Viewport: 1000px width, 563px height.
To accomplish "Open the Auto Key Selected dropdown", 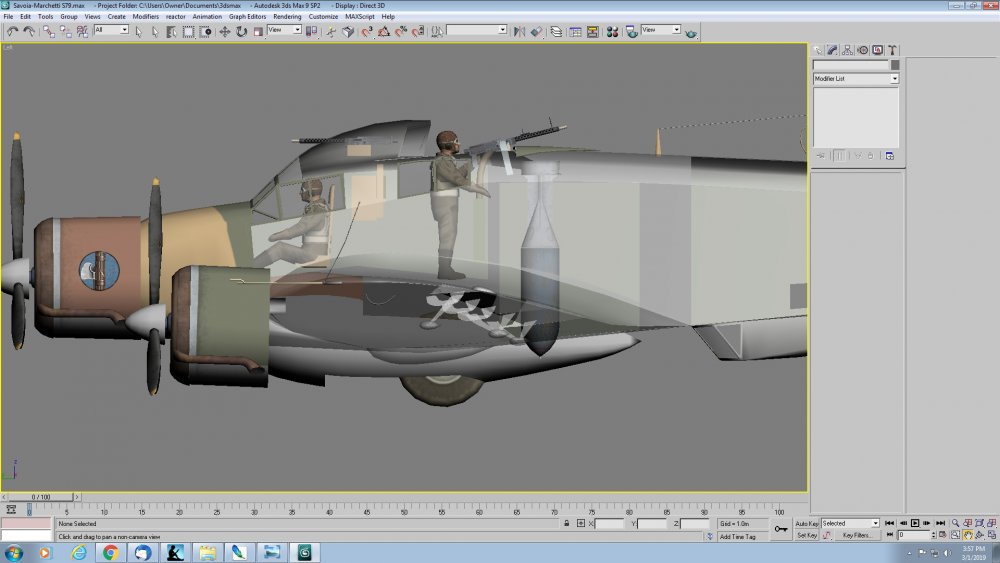I will [850, 523].
